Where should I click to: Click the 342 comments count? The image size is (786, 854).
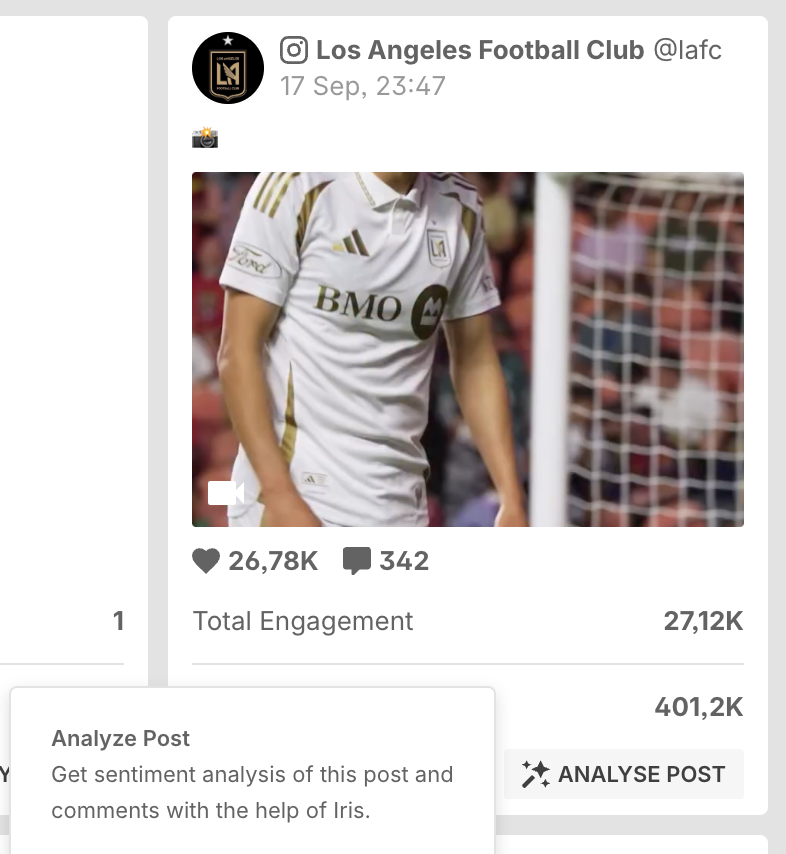tap(404, 561)
